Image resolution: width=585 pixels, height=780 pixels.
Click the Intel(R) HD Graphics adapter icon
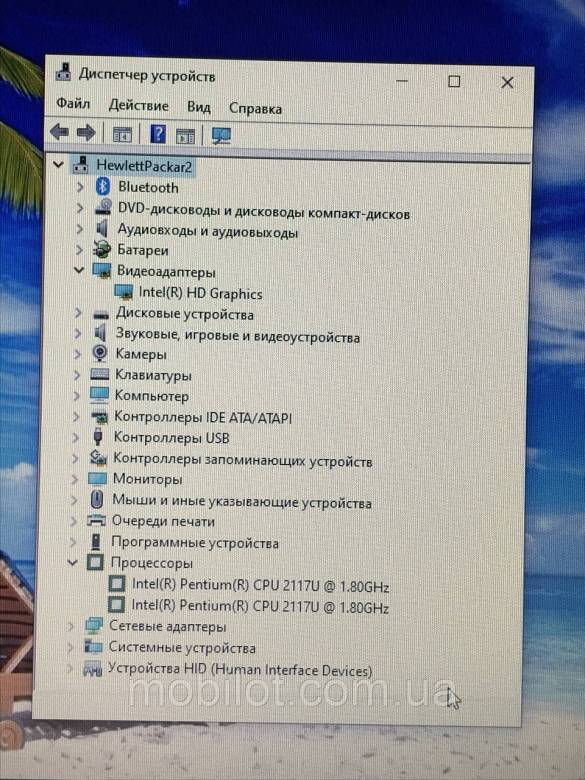(123, 292)
